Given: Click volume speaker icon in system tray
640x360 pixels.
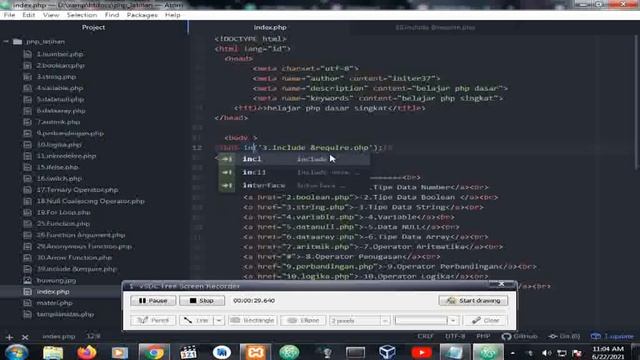Looking at the screenshot, I should tap(546, 353).
